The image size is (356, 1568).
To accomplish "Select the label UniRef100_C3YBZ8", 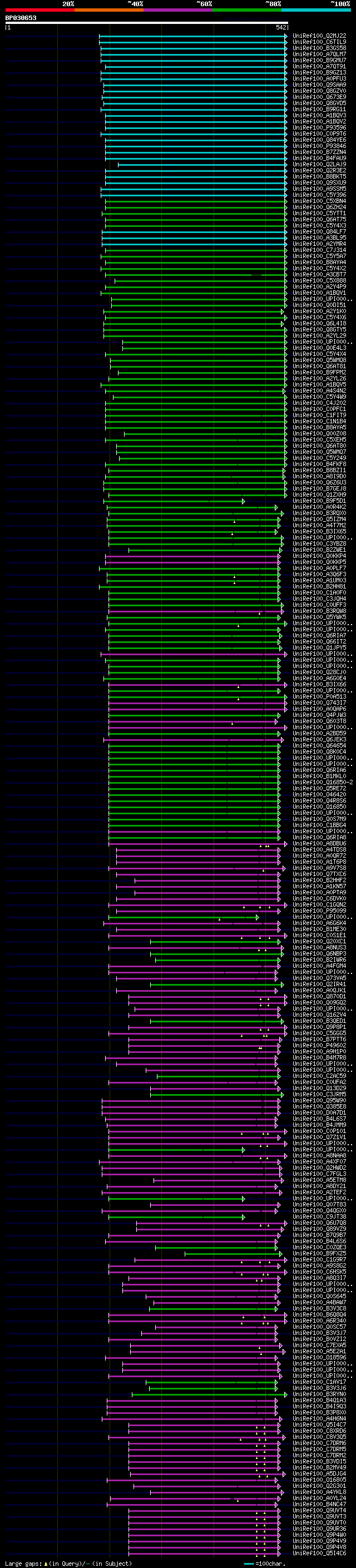I will pos(319,543).
